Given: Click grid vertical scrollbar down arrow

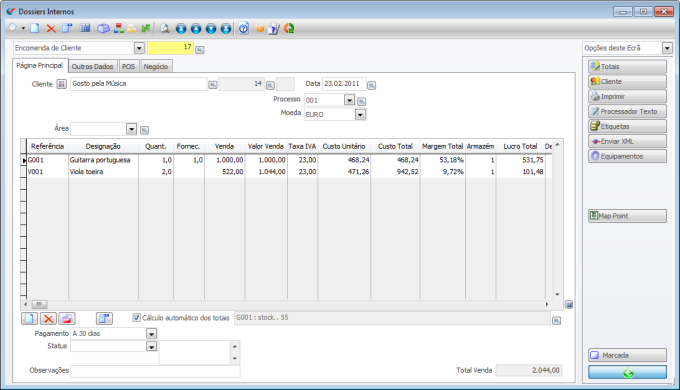Looking at the screenshot, I should [x=557, y=295].
